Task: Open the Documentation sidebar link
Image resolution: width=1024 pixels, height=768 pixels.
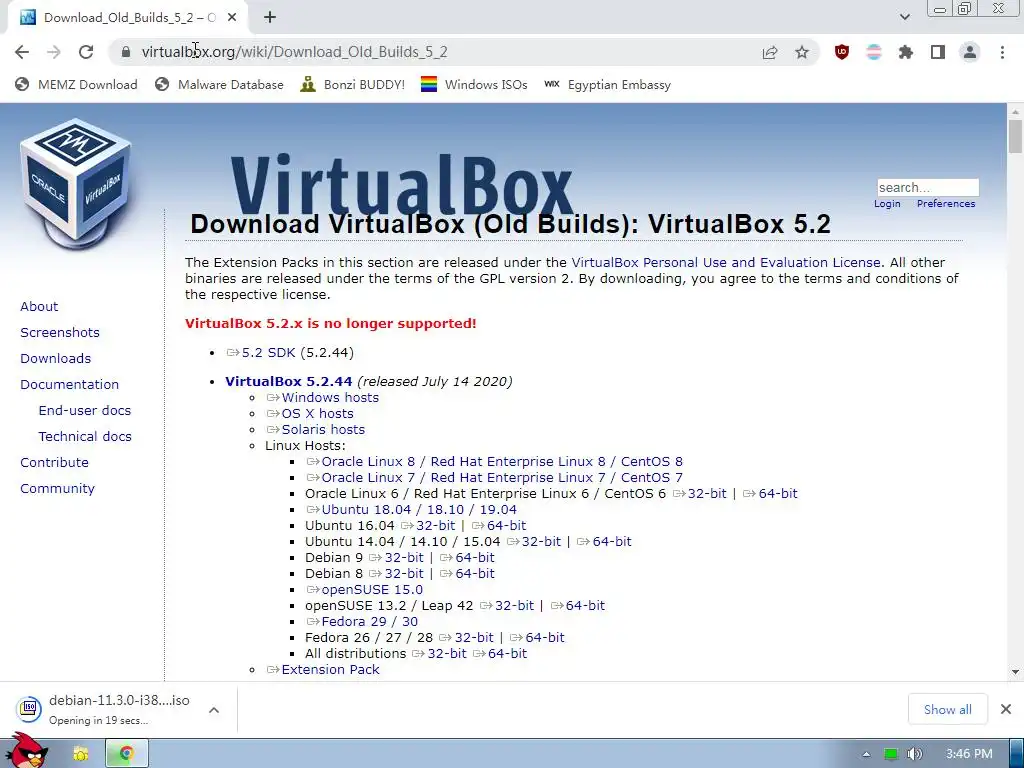Action: pos(69,385)
